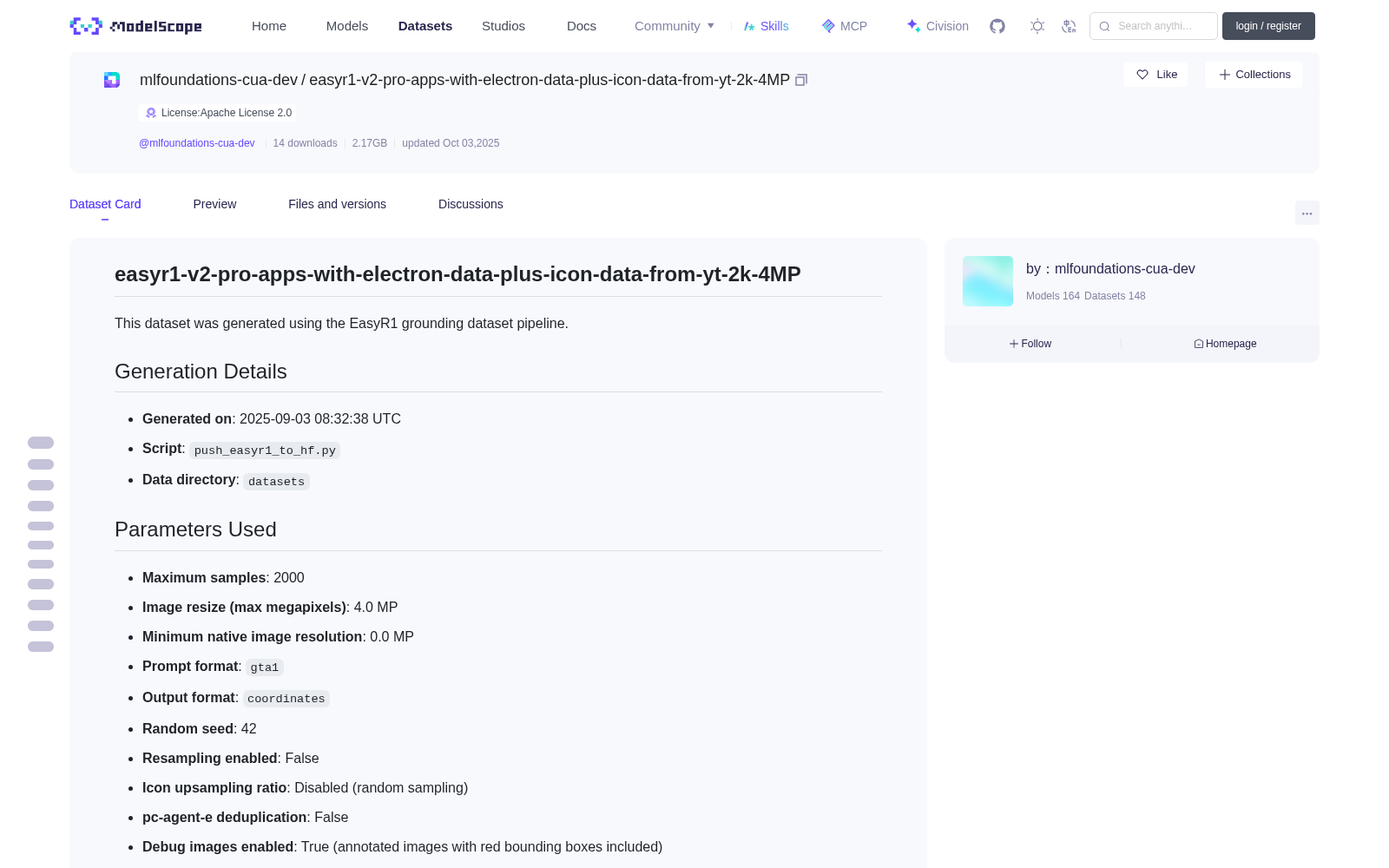Add dataset via Collections button

[1254, 75]
